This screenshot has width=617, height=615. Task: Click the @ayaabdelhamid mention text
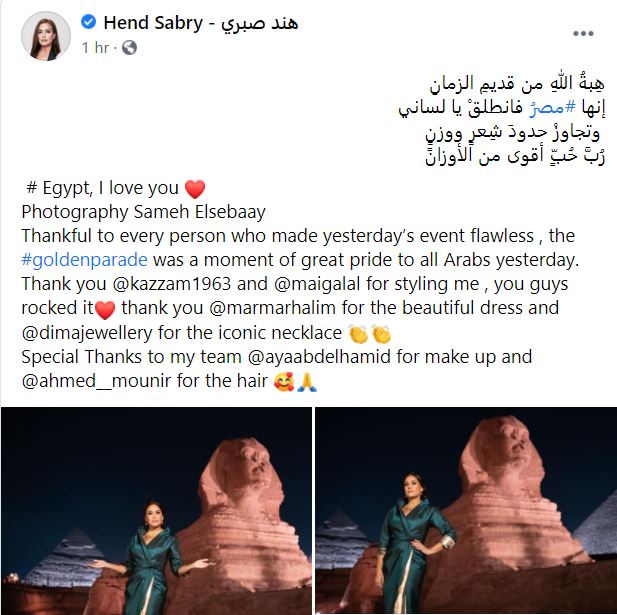319,357
